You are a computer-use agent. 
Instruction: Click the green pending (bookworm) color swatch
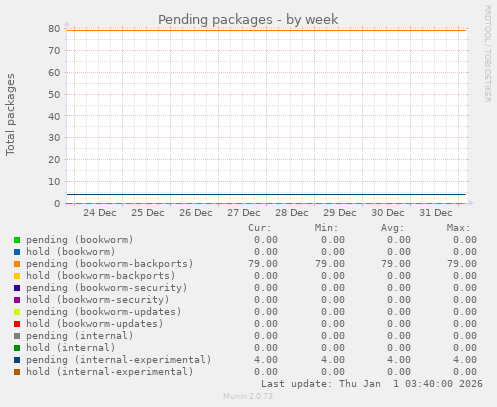(17, 240)
